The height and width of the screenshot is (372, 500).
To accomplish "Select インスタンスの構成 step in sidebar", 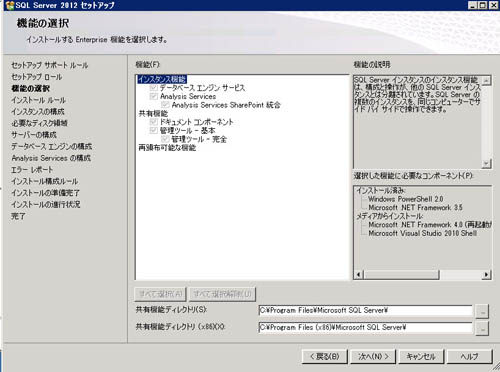I will pyautogui.click(x=38, y=112).
